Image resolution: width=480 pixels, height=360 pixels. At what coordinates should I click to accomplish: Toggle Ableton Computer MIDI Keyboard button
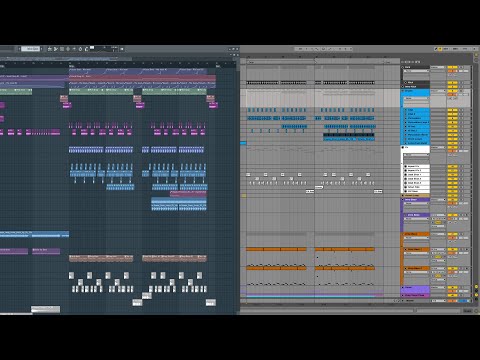click(x=440, y=49)
